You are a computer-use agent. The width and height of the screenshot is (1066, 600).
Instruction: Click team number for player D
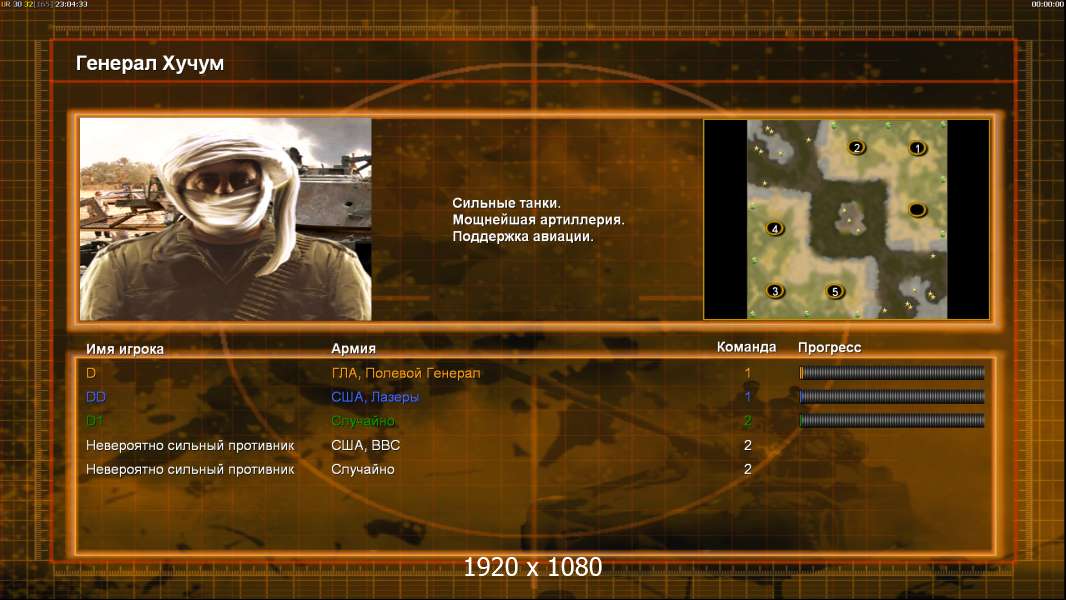click(x=748, y=373)
